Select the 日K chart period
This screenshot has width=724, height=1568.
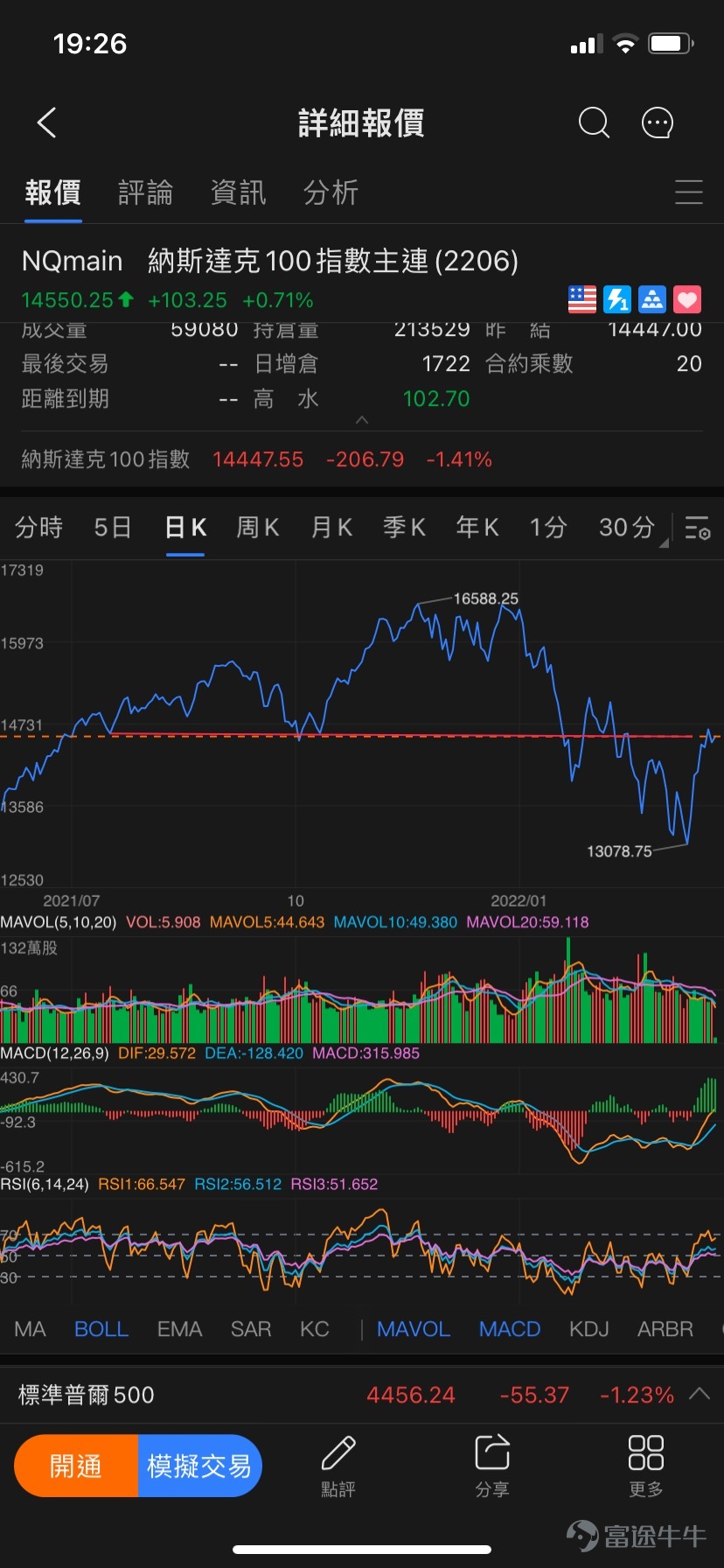tap(185, 528)
